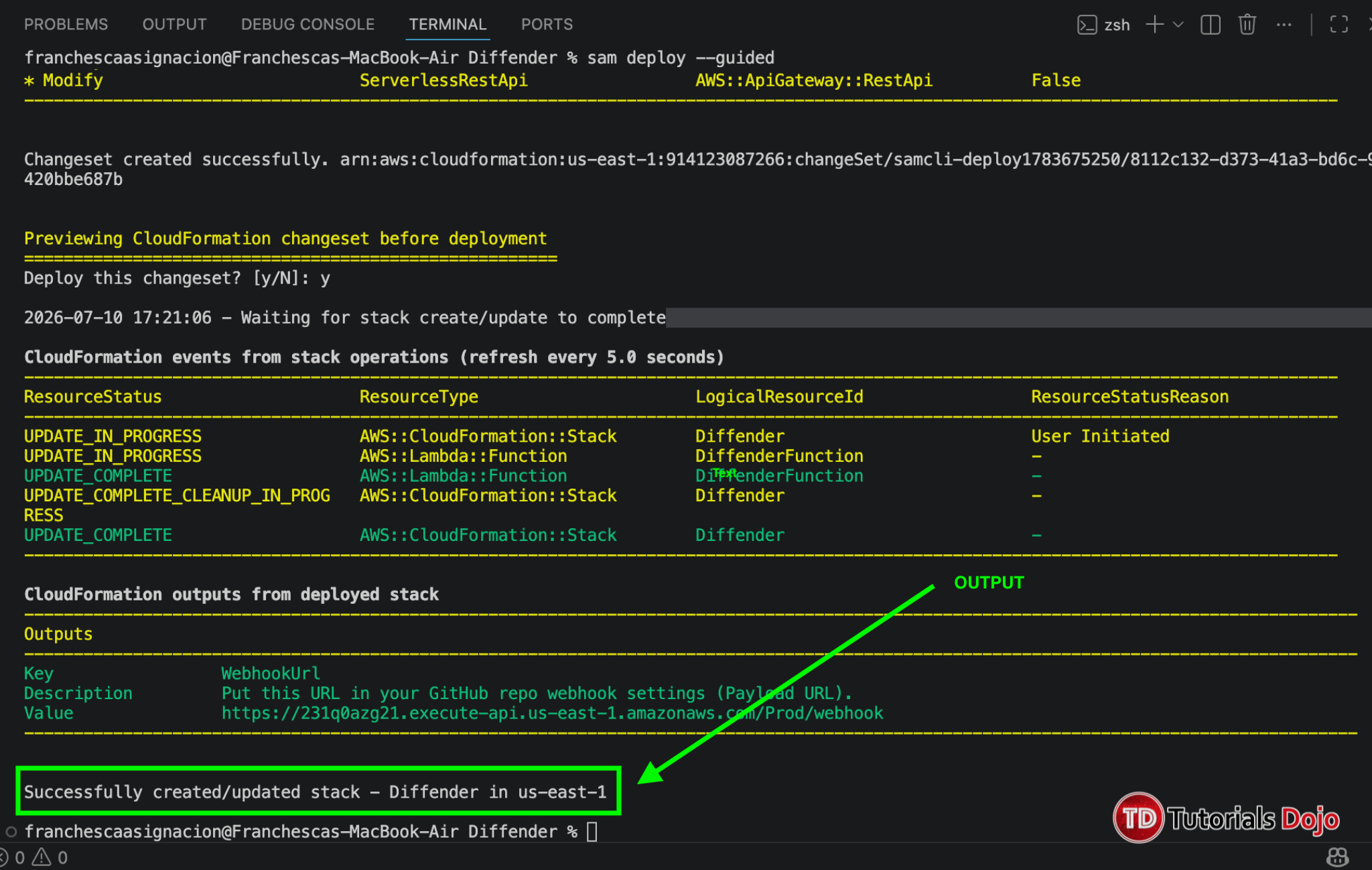Click the 'sam deploy --guided' command text
This screenshot has width=1372, height=870.
[x=681, y=58]
